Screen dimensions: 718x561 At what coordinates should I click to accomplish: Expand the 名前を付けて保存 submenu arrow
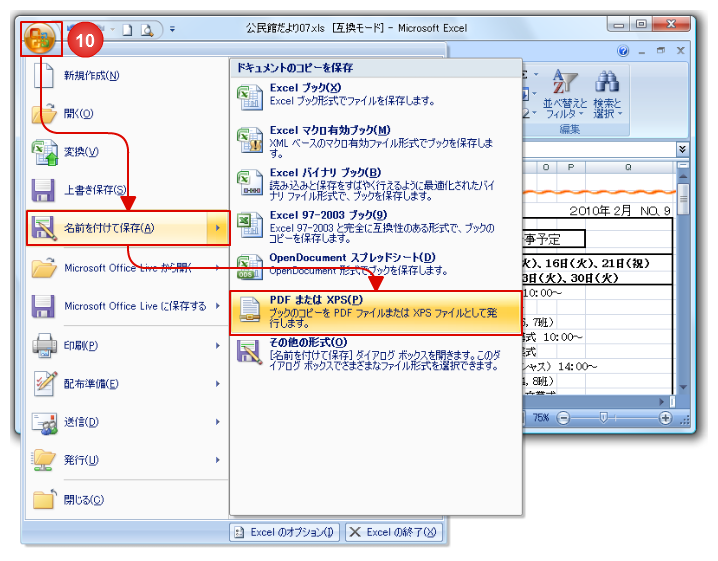click(218, 228)
